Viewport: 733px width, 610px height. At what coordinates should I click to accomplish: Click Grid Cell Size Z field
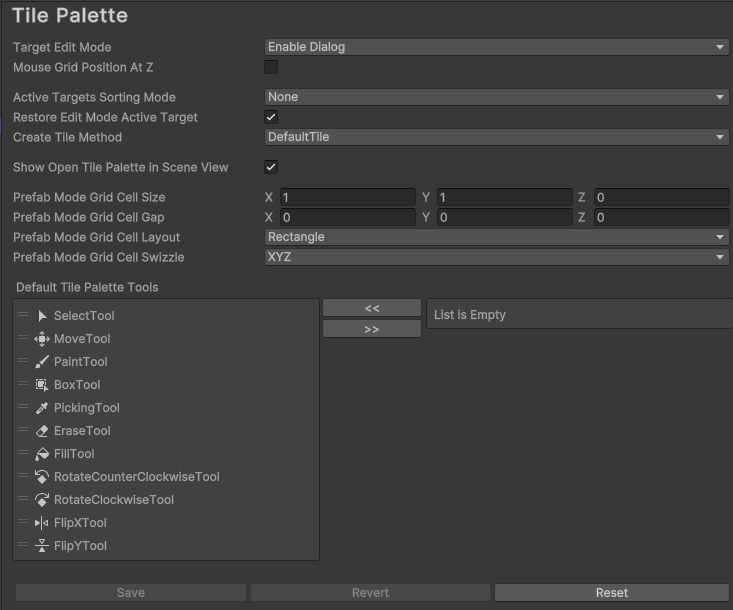click(x=661, y=197)
